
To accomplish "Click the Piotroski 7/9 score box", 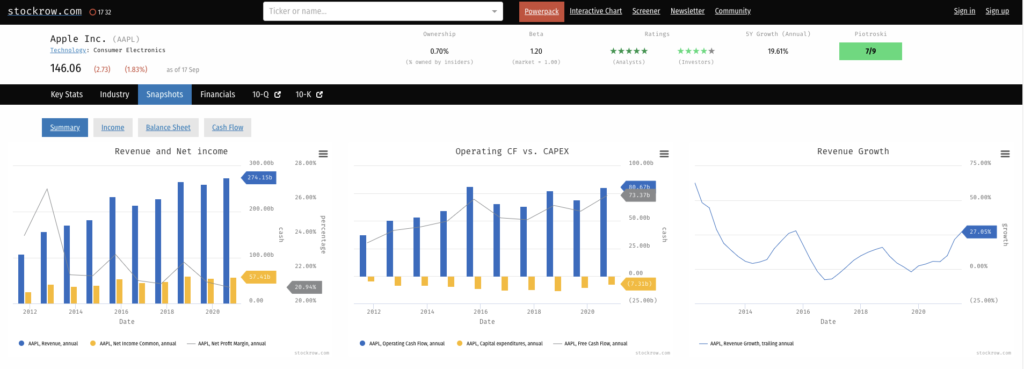I will click(870, 51).
